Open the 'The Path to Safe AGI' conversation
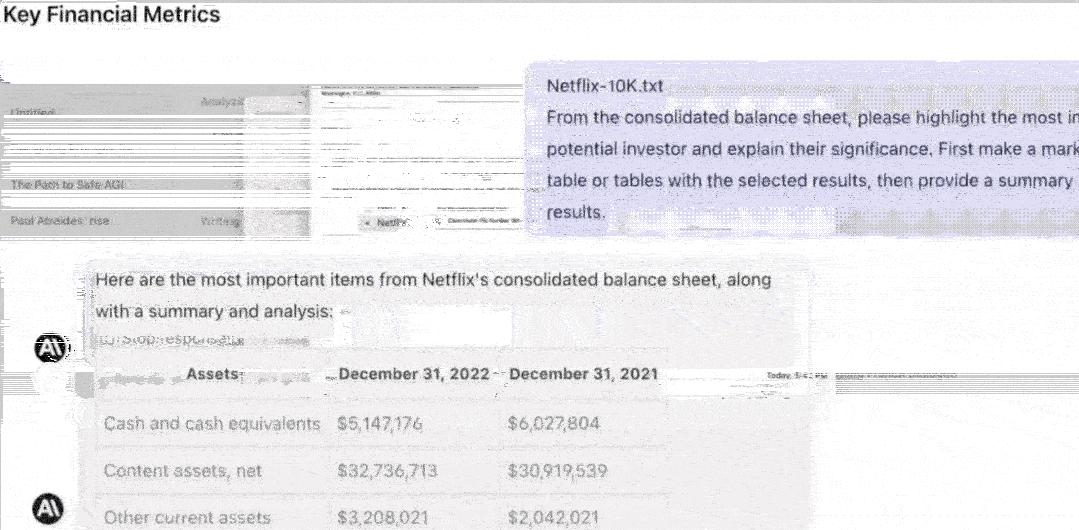This screenshot has height=530, width=1079. coord(69,184)
